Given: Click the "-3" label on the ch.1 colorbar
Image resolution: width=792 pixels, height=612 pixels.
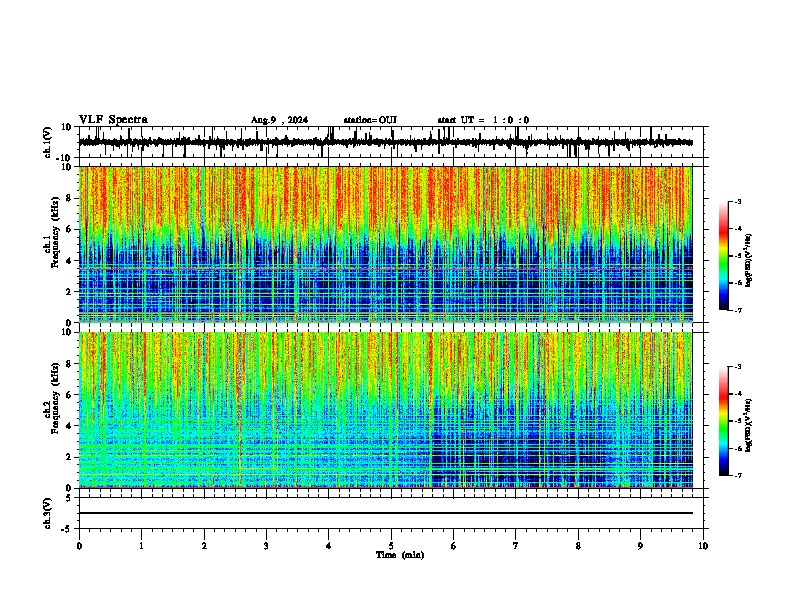Looking at the screenshot, I should [x=738, y=201].
